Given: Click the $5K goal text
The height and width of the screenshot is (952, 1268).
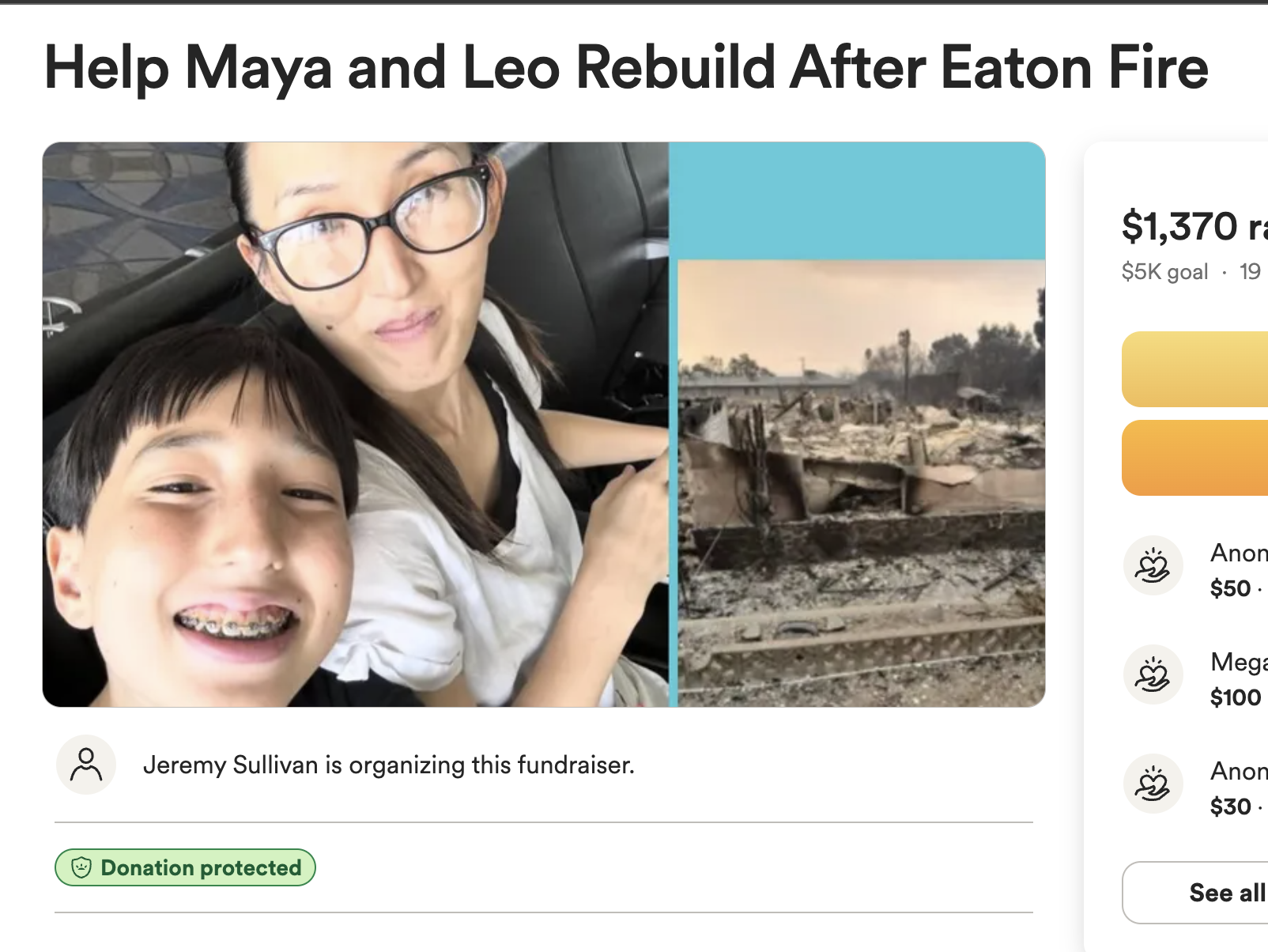Looking at the screenshot, I should (x=1164, y=272).
